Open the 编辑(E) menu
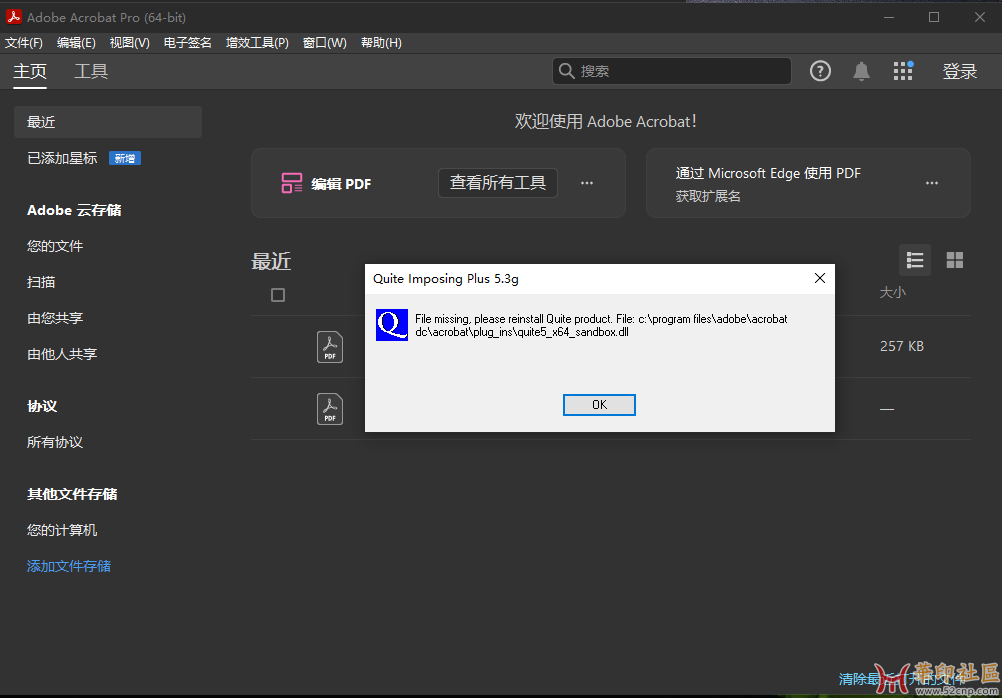 [76, 43]
